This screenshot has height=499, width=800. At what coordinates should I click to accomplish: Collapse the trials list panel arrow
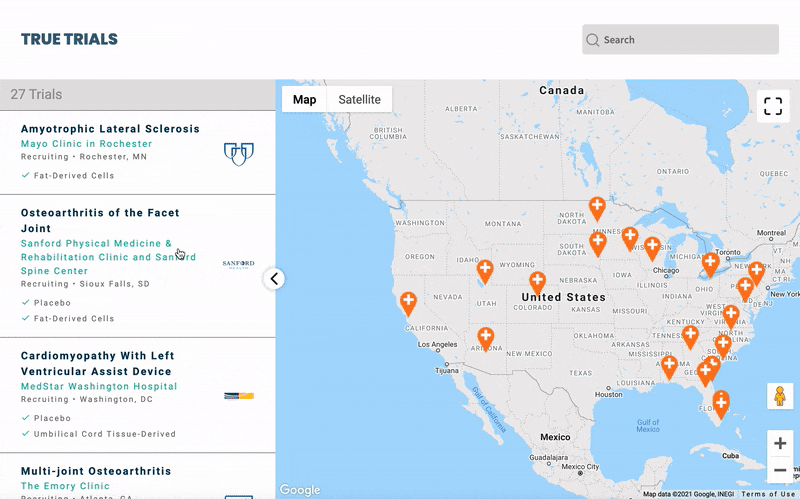click(x=274, y=279)
